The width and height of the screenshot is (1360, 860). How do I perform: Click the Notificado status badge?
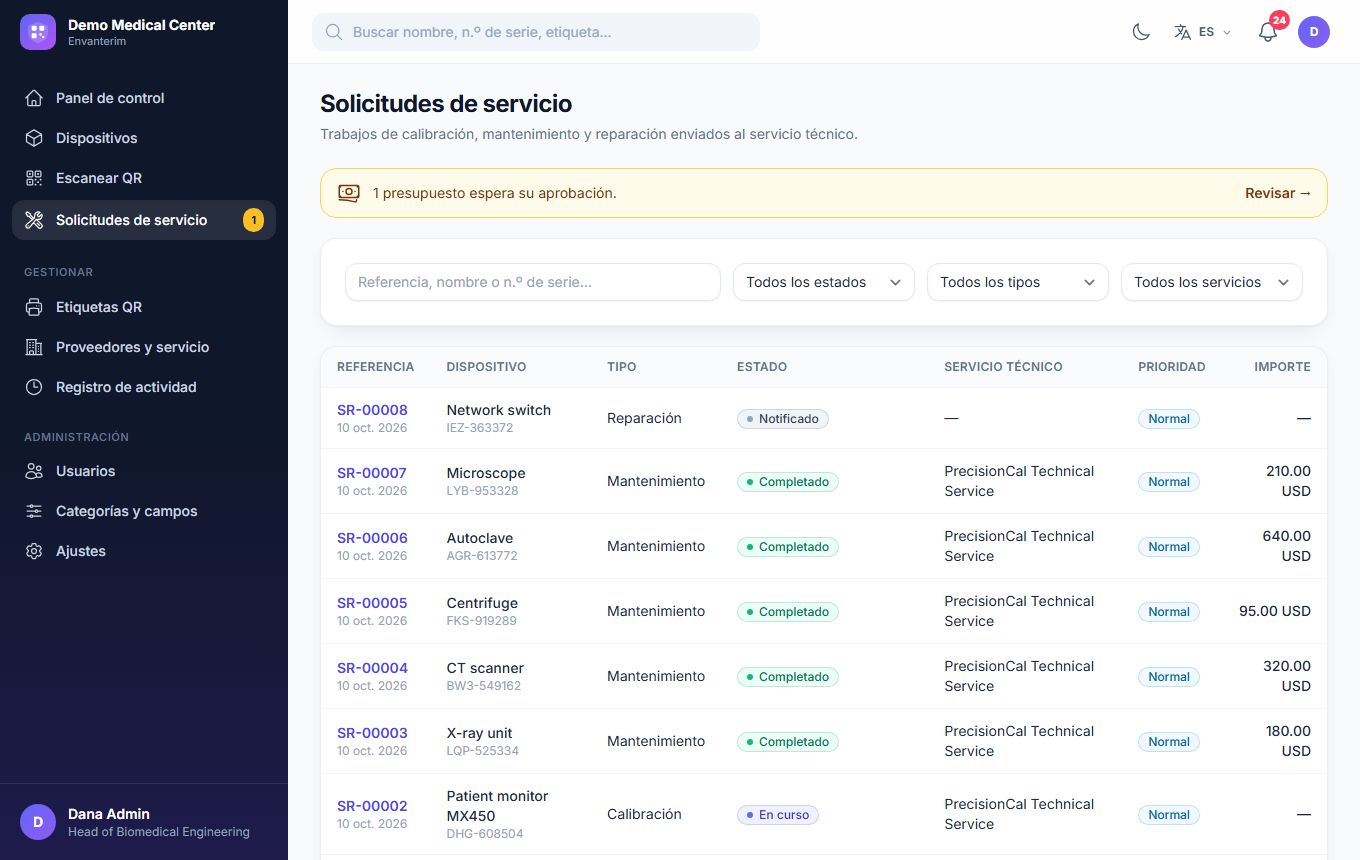click(x=783, y=419)
